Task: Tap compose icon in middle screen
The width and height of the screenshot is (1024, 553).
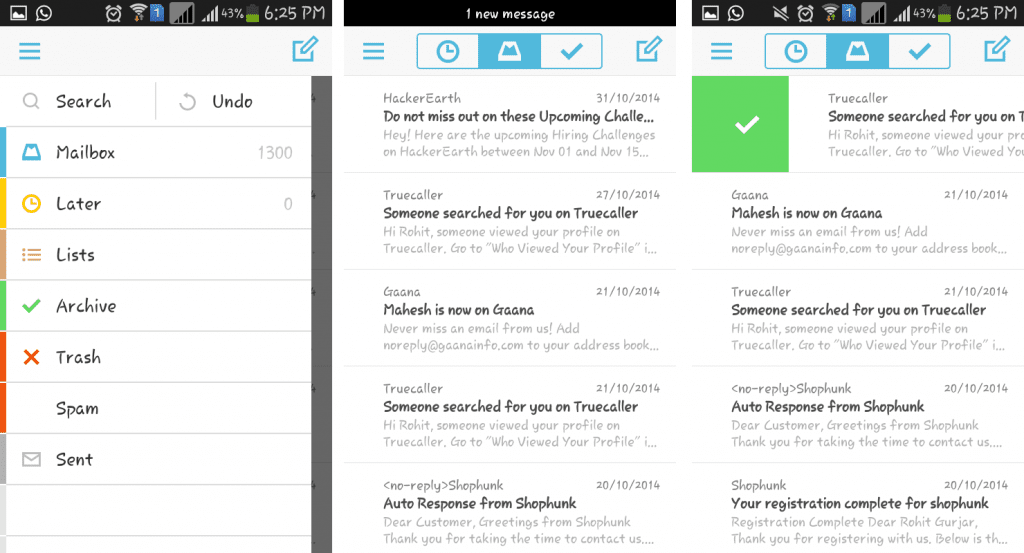Action: pos(649,49)
